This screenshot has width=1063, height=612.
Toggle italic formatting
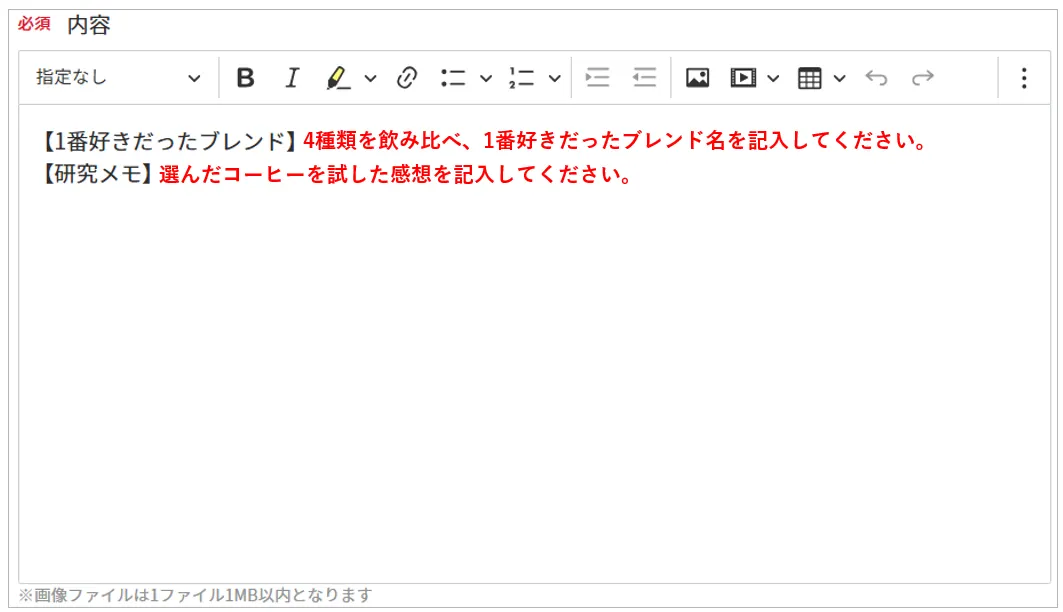point(291,78)
